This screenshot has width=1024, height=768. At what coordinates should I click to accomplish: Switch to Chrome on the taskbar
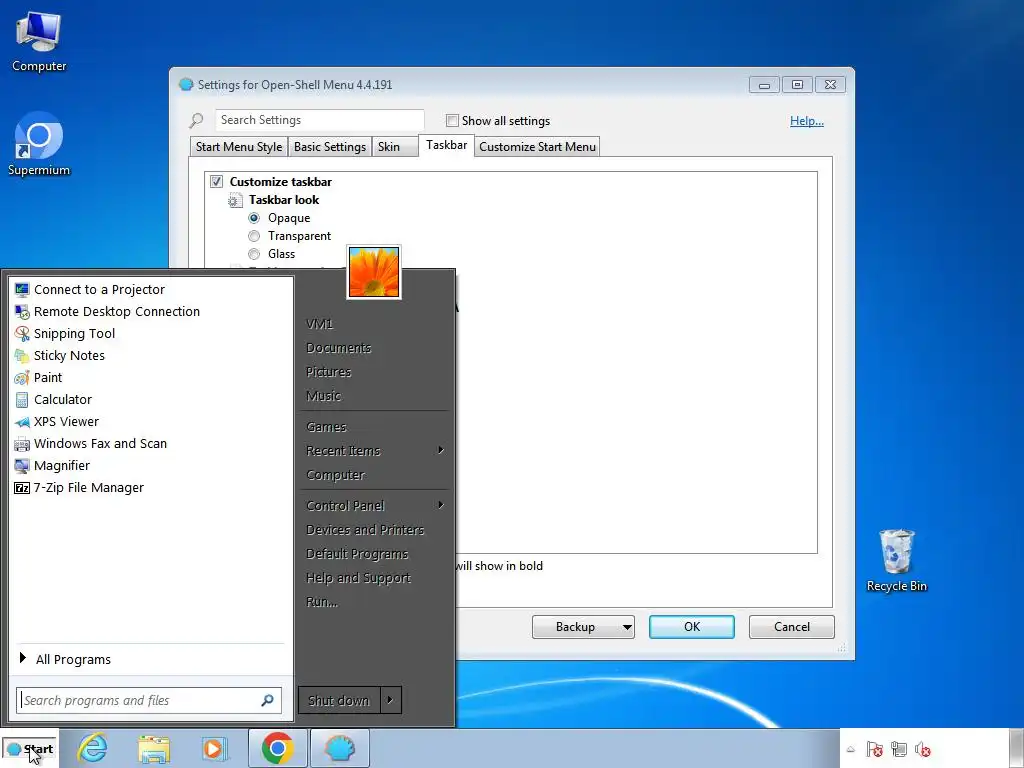[278, 748]
